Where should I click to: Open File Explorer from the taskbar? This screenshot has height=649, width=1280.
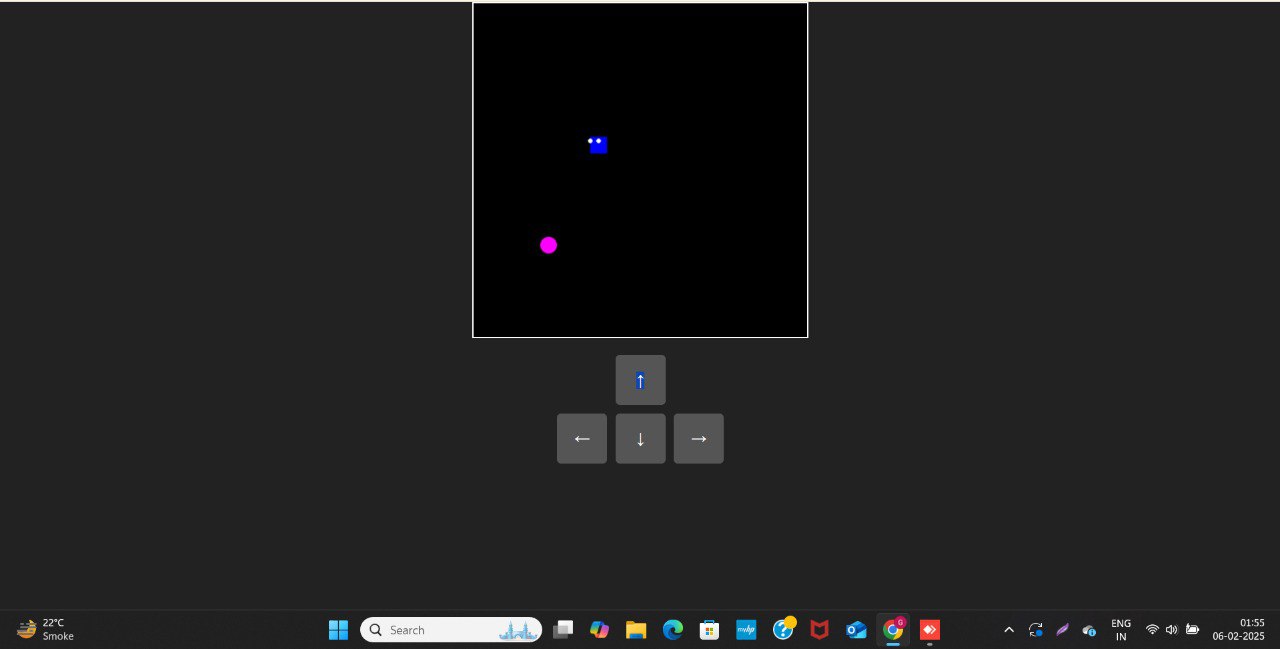tap(636, 630)
